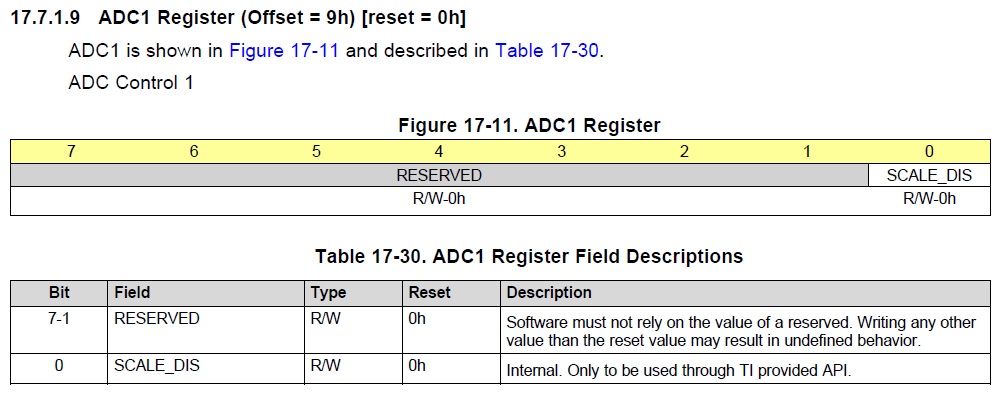Select the bit 5 header cell
Screen dimensions: 1007x394
coord(317,152)
